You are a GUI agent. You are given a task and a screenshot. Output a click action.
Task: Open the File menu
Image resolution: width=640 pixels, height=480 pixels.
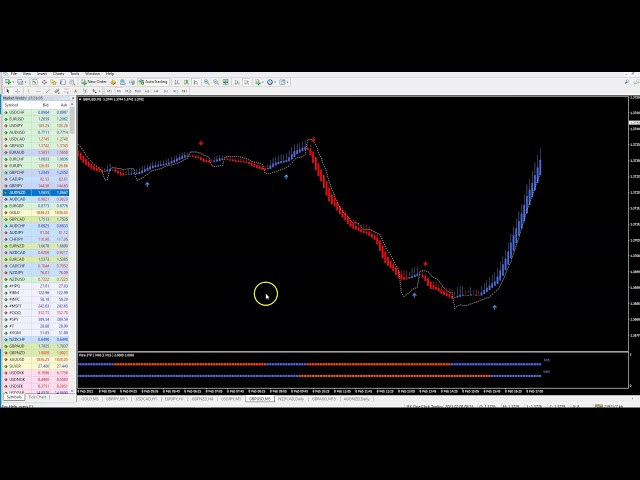[x=14, y=73]
